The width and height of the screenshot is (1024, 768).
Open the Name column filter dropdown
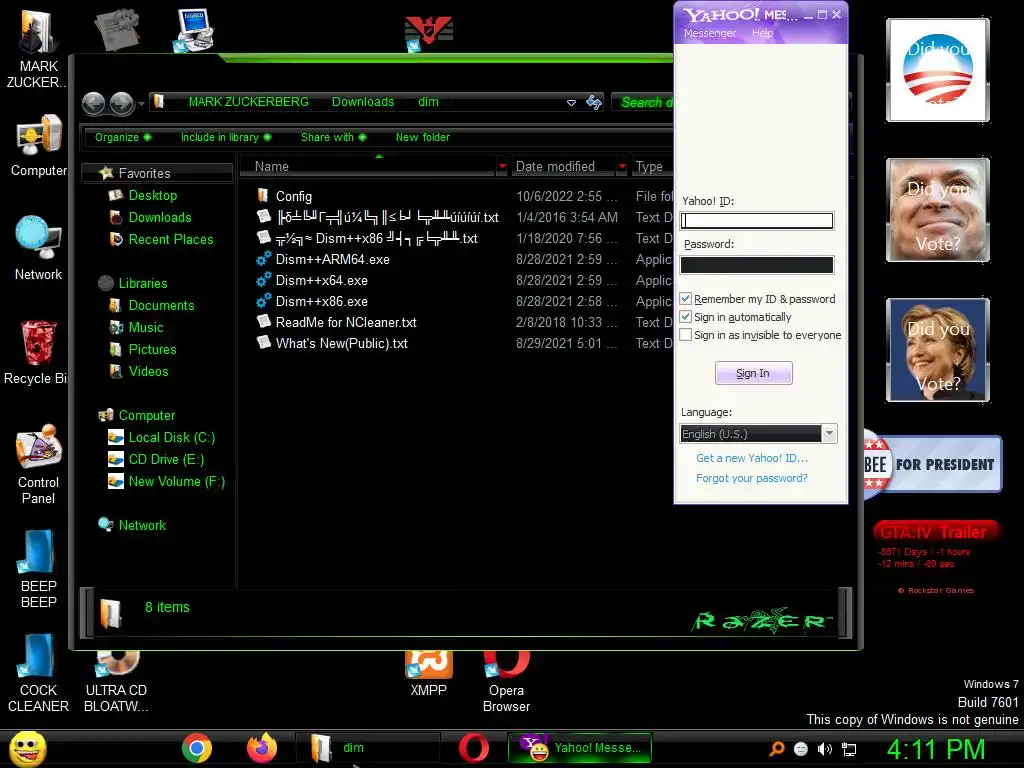[x=502, y=167]
